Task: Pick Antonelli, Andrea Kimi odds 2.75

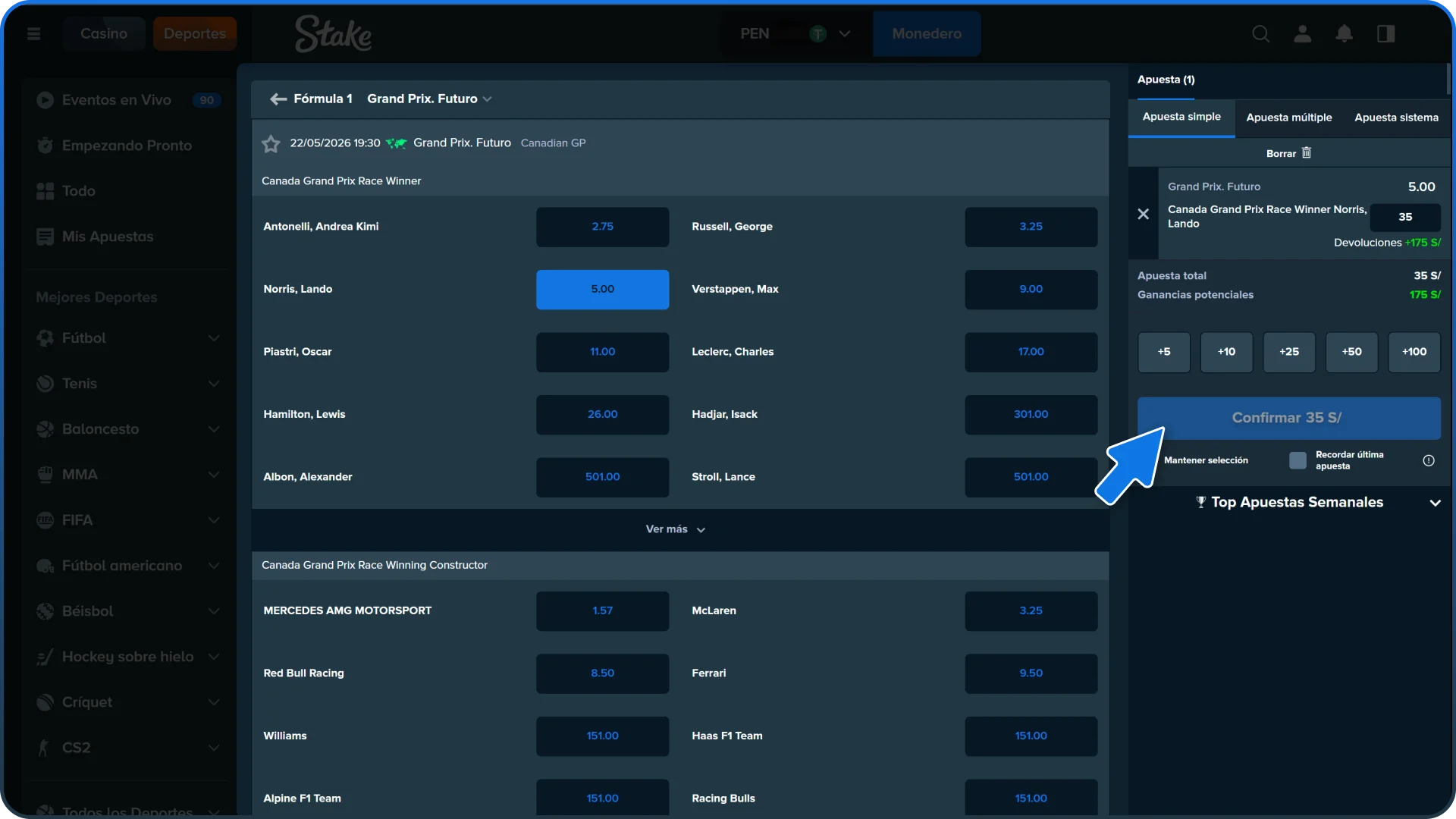Action: point(602,227)
